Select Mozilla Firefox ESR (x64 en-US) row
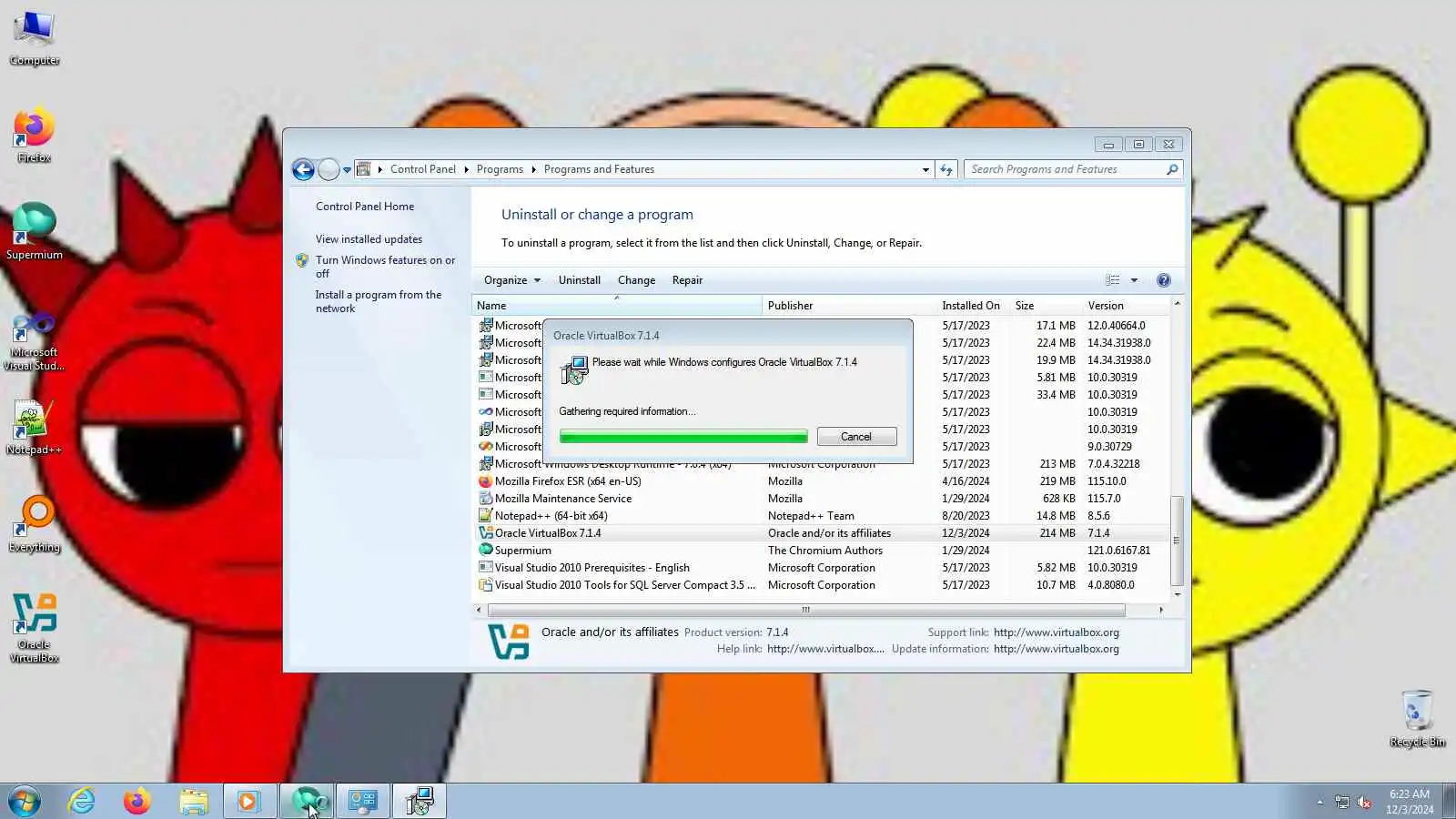 click(x=821, y=481)
